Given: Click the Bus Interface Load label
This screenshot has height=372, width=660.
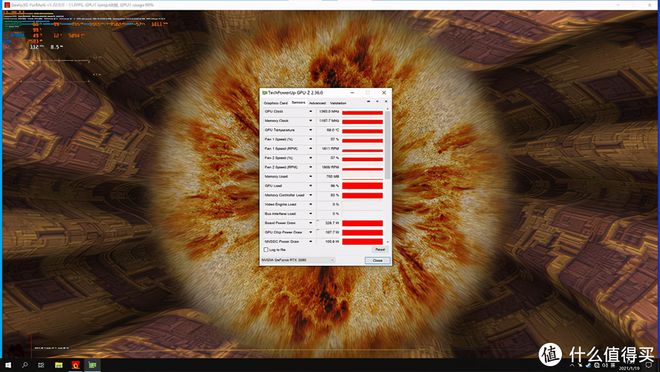Looking at the screenshot, I should point(280,213).
